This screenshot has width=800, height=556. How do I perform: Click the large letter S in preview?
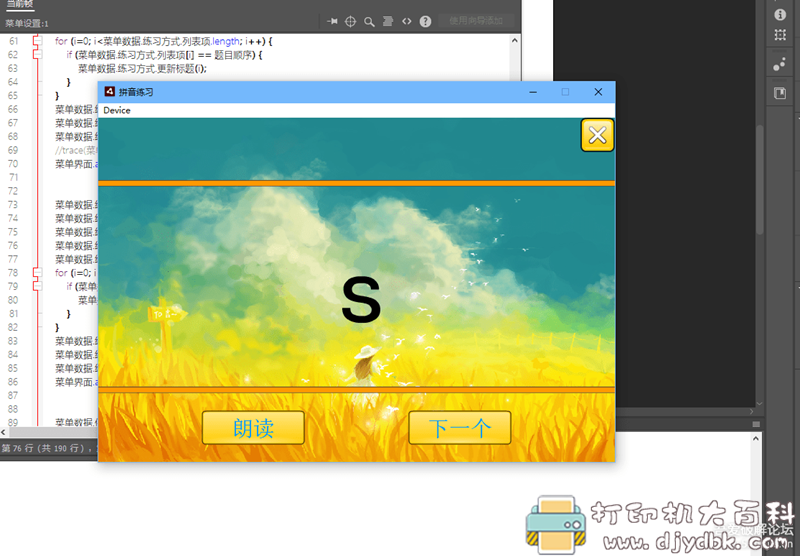(x=361, y=300)
